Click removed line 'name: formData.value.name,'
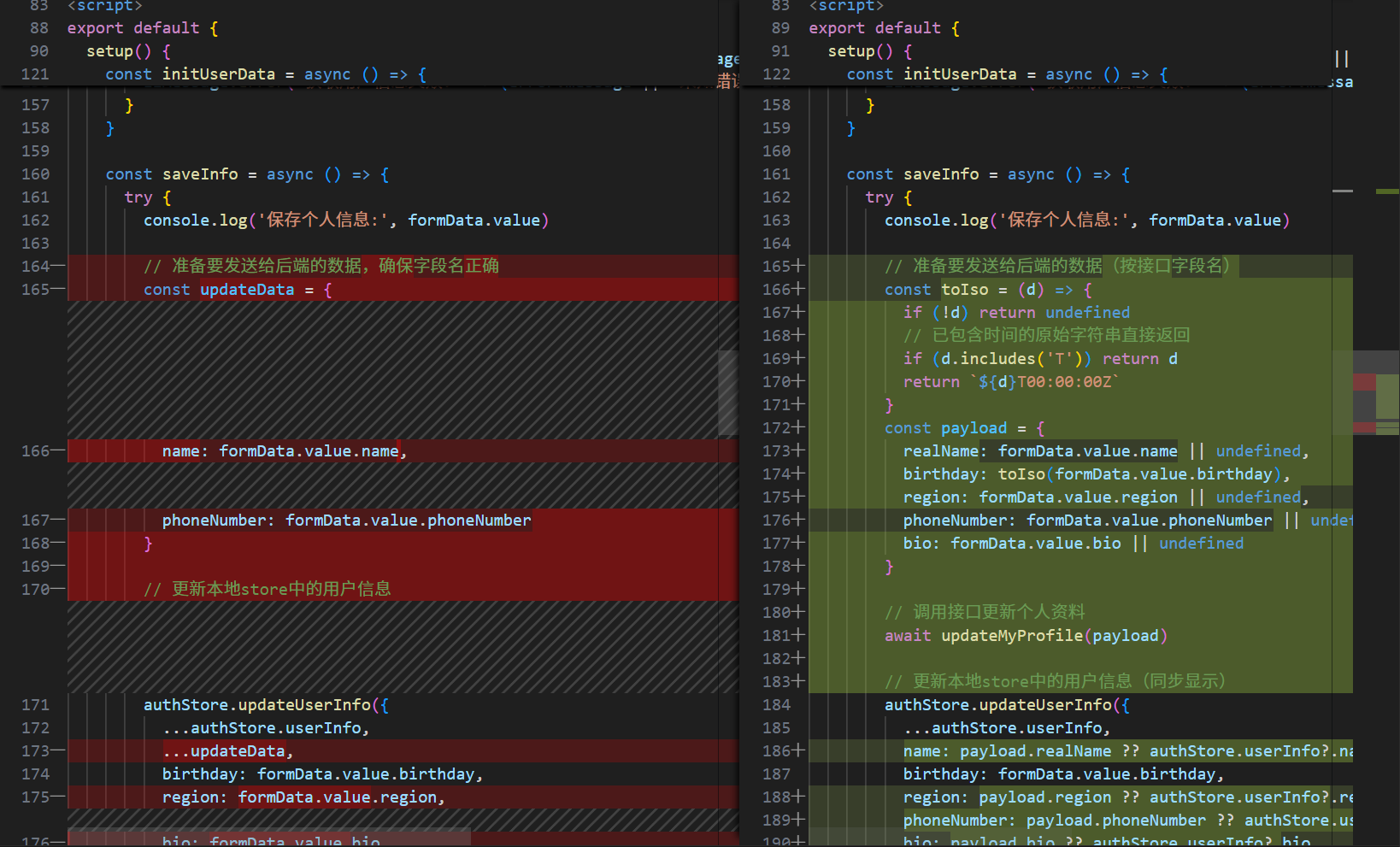The height and width of the screenshot is (847, 1400). 285,451
